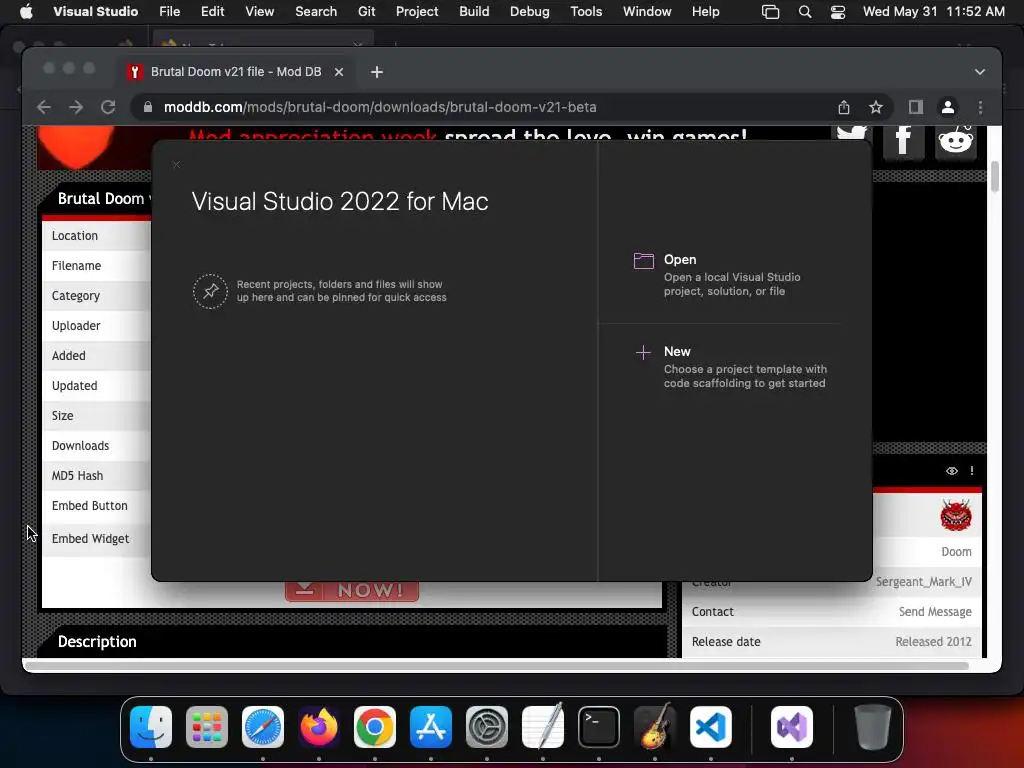Viewport: 1024px width, 768px height.
Task: Open the Chrome profile menu
Action: coord(948,107)
